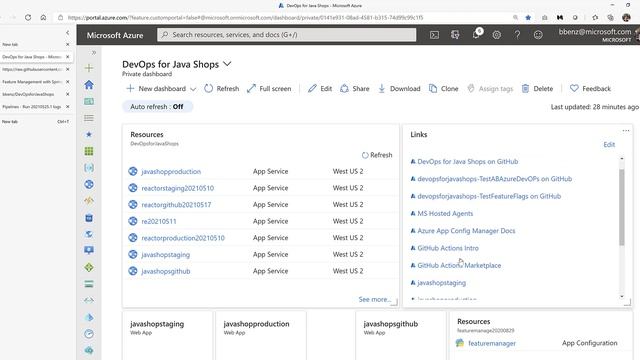This screenshot has height=360, width=640.
Task: Open MS Hosted Agents link
Action: (445, 213)
